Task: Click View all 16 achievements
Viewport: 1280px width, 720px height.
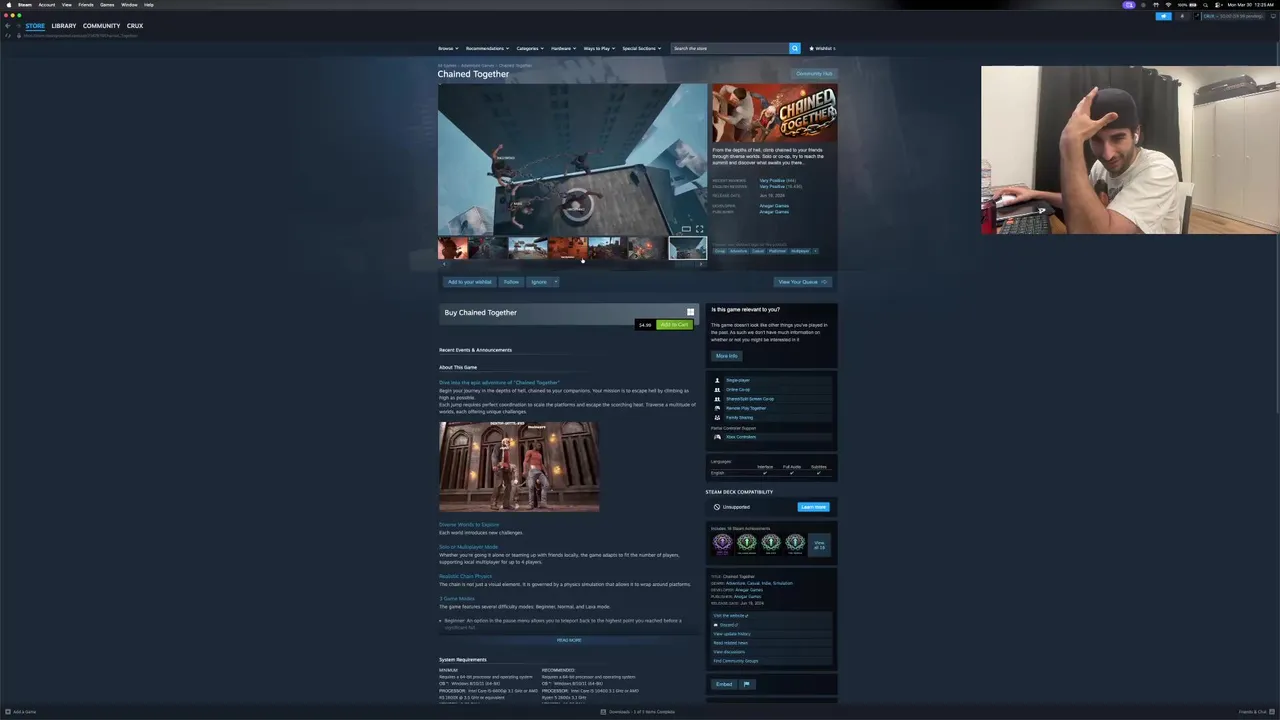Action: [819, 545]
